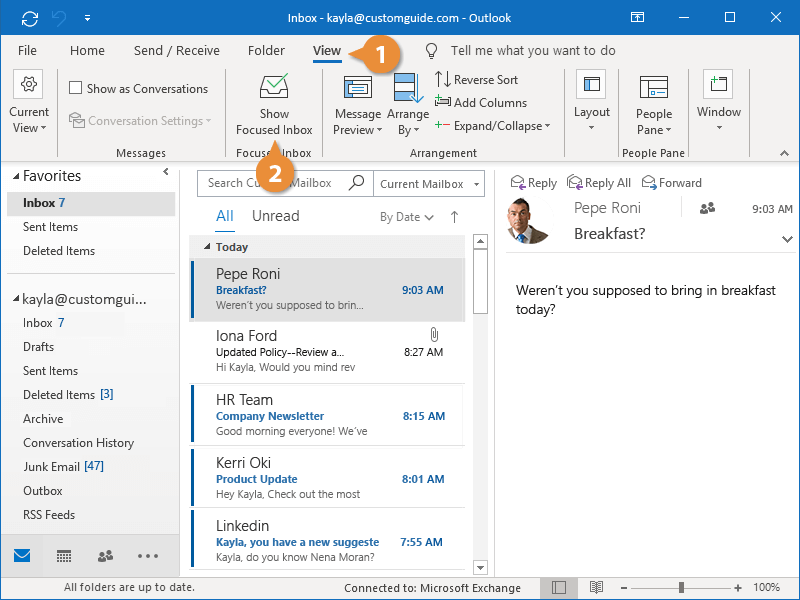Image resolution: width=800 pixels, height=600 pixels.
Task: Open the Layout menu
Action: click(x=591, y=101)
